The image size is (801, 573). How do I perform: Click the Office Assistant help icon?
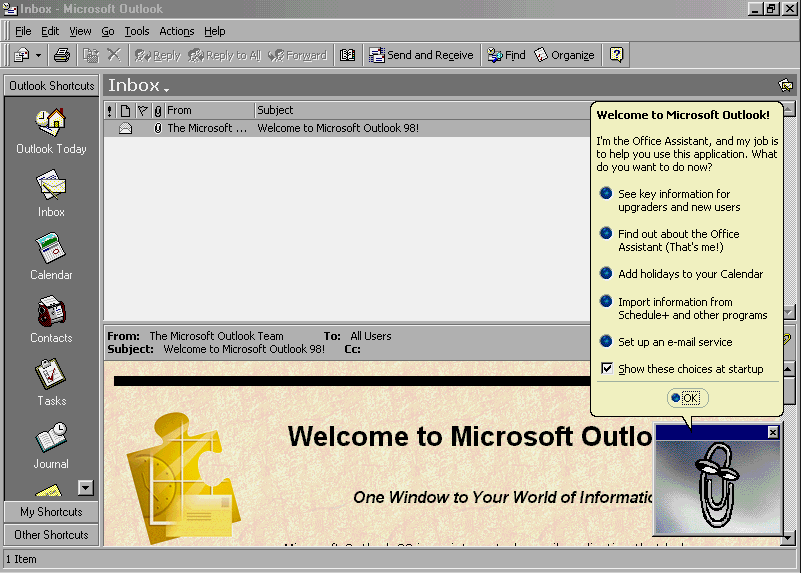[x=617, y=55]
